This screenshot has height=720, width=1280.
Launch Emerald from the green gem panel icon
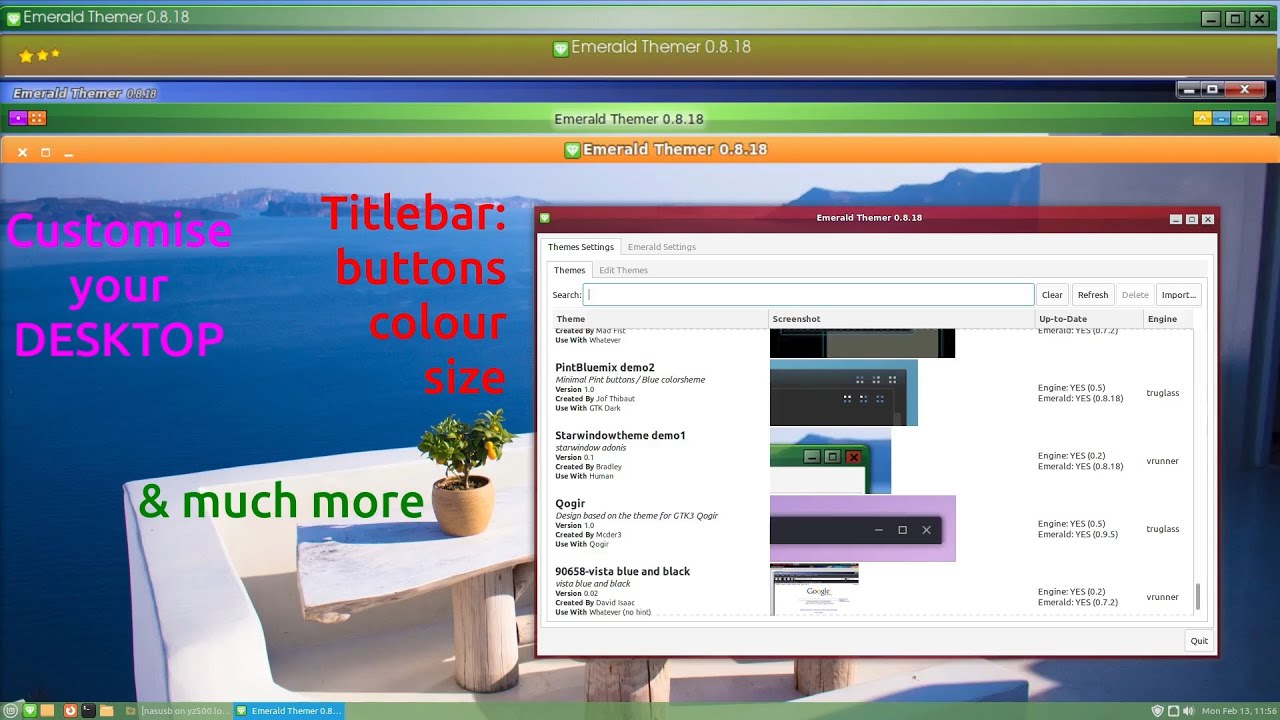point(30,711)
